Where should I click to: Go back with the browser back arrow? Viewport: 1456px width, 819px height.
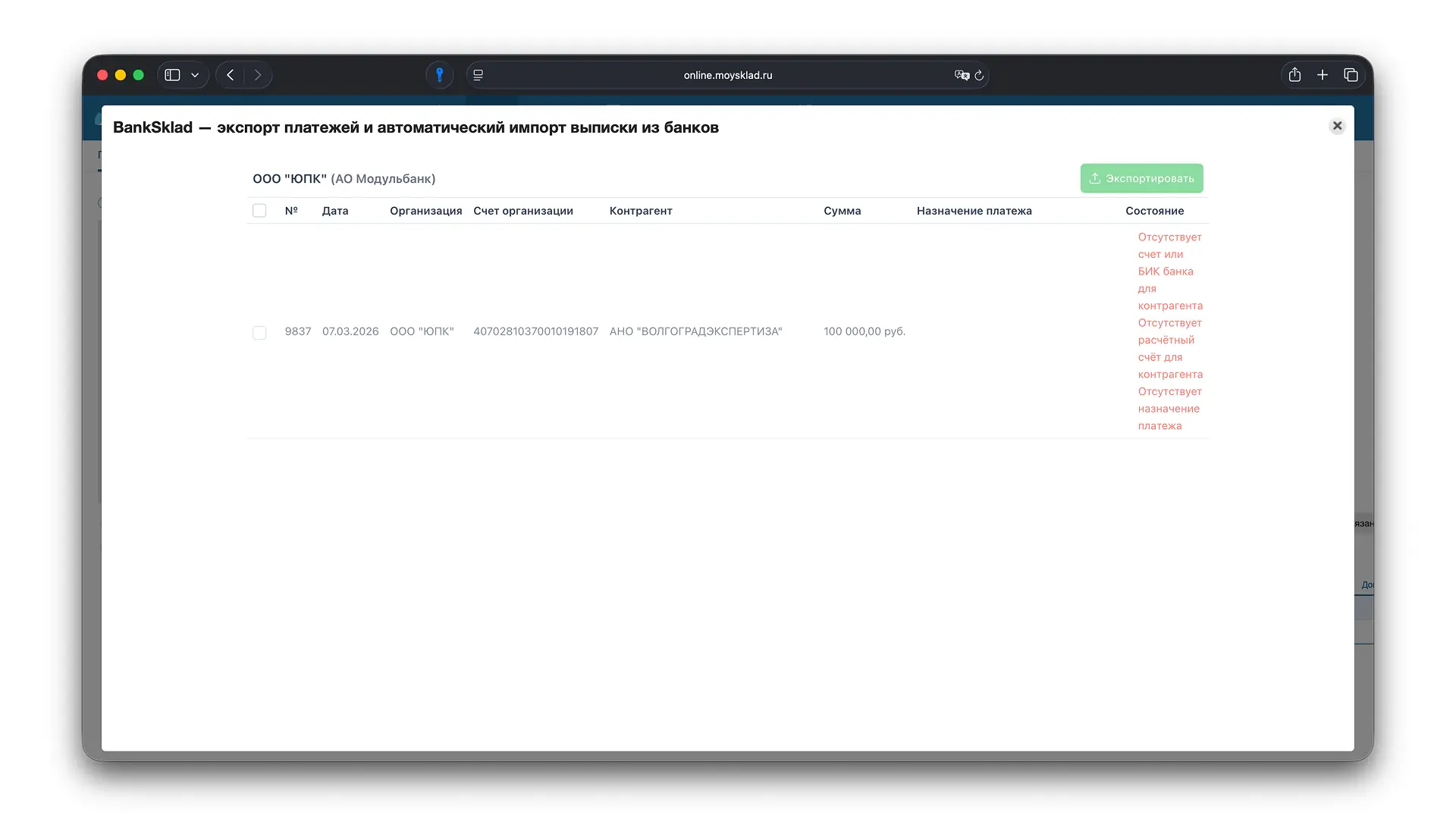231,75
